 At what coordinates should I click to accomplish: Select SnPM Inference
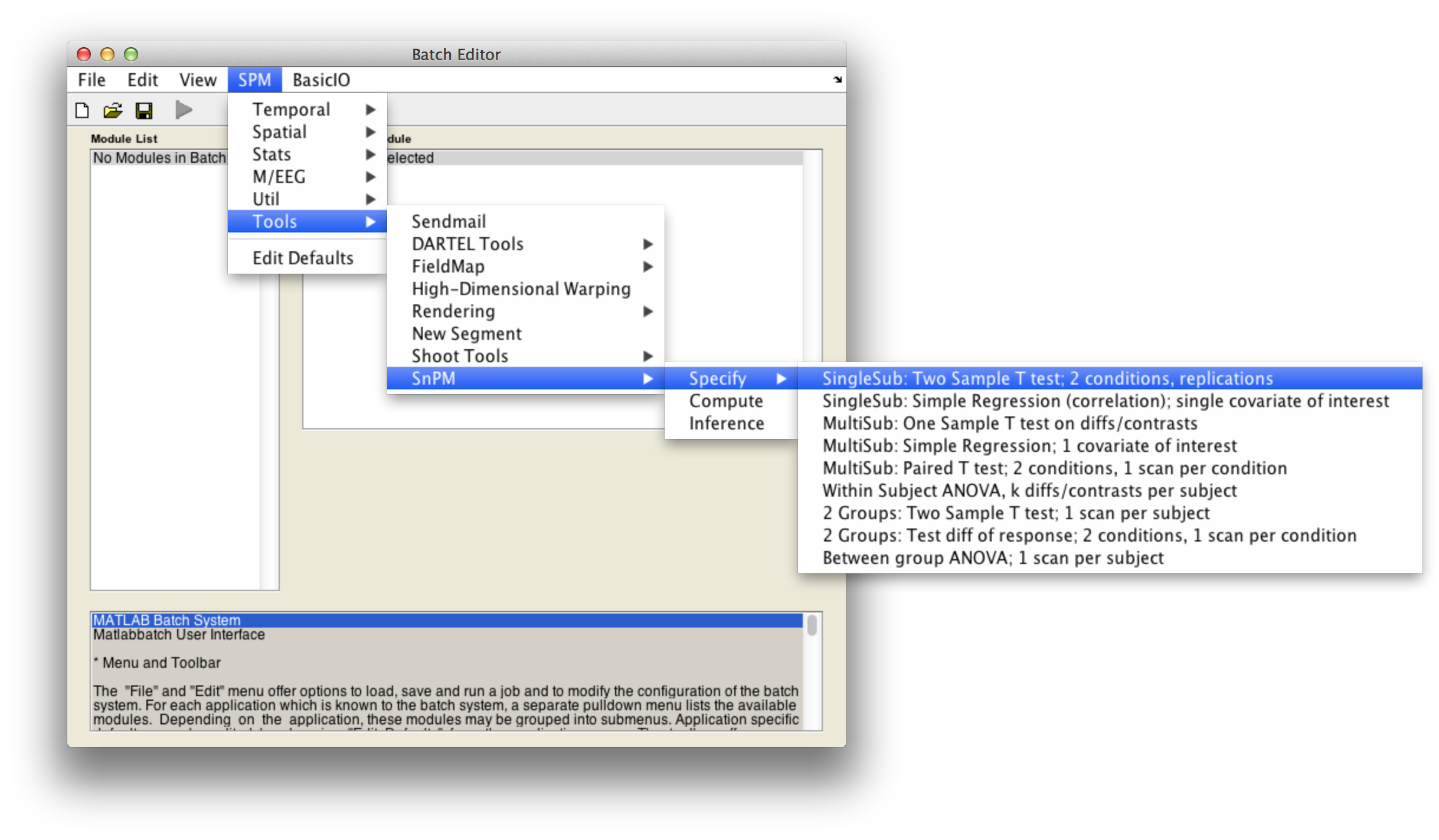[731, 424]
